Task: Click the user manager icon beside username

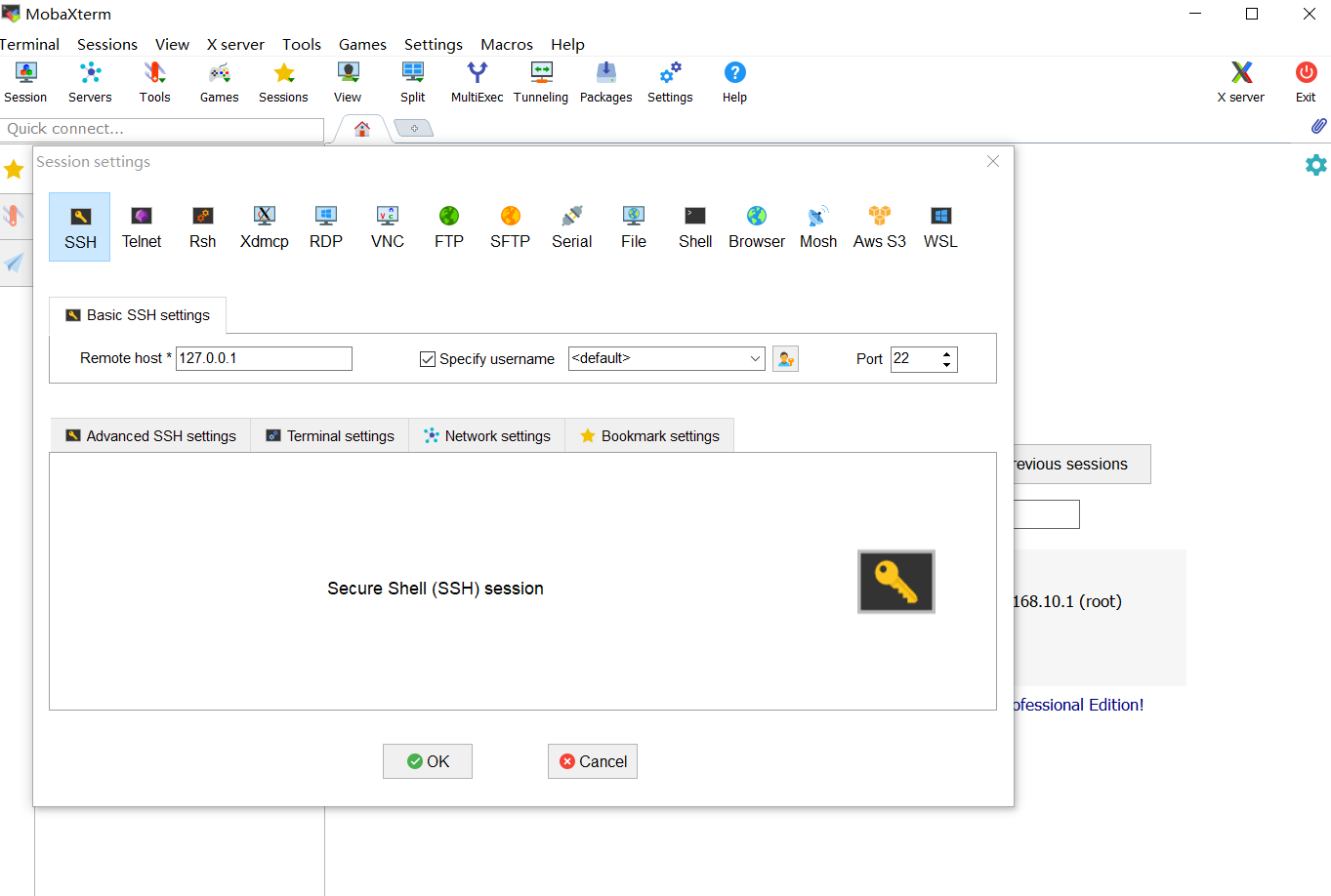Action: click(x=785, y=359)
